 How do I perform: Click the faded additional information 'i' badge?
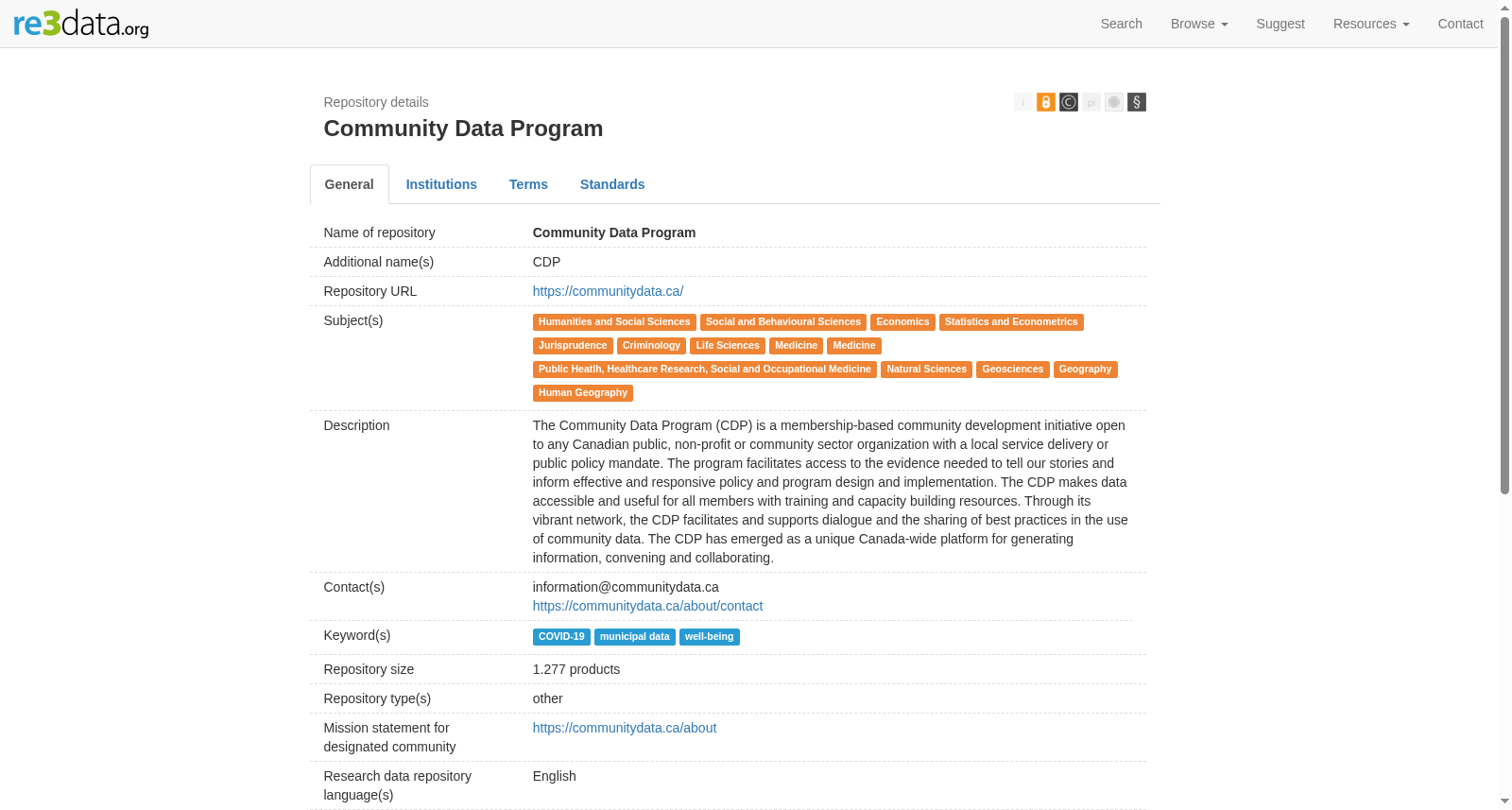click(x=1022, y=102)
